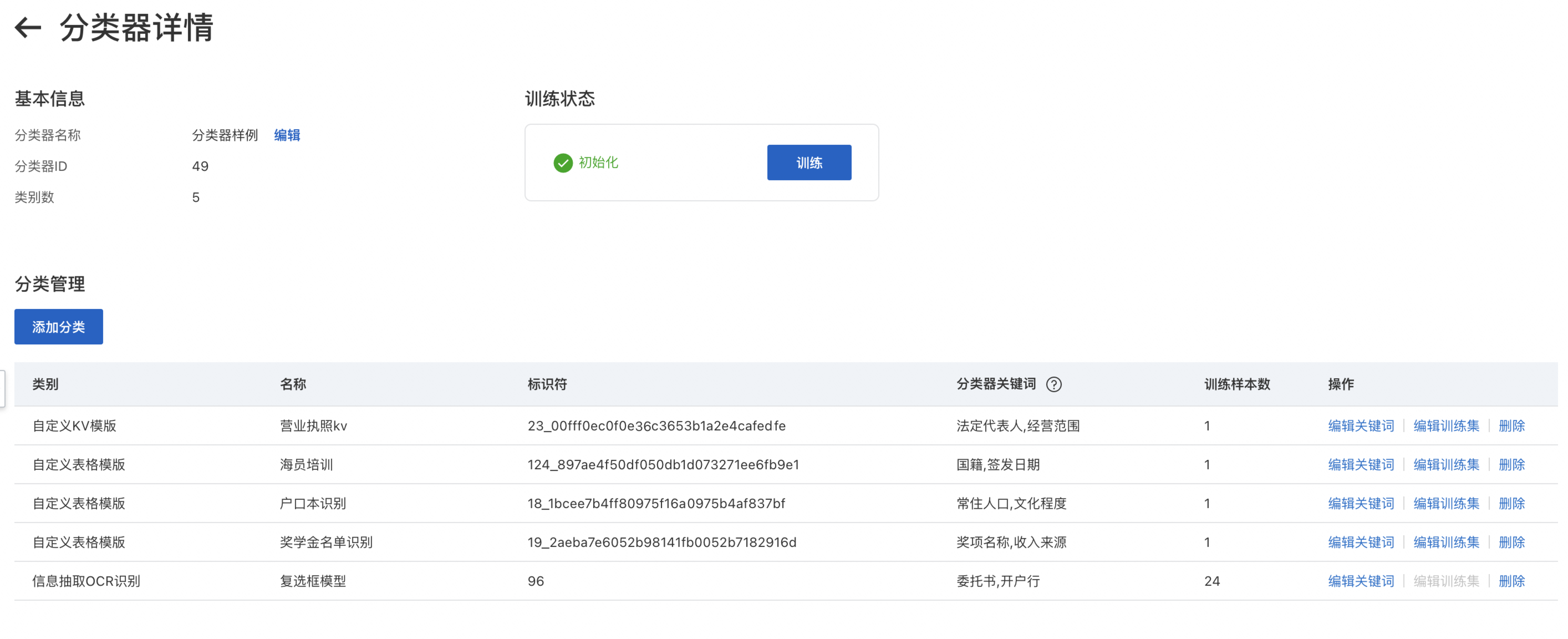Click the 初始化 status label
Image resolution: width=1568 pixels, height=639 pixels.
coord(598,163)
